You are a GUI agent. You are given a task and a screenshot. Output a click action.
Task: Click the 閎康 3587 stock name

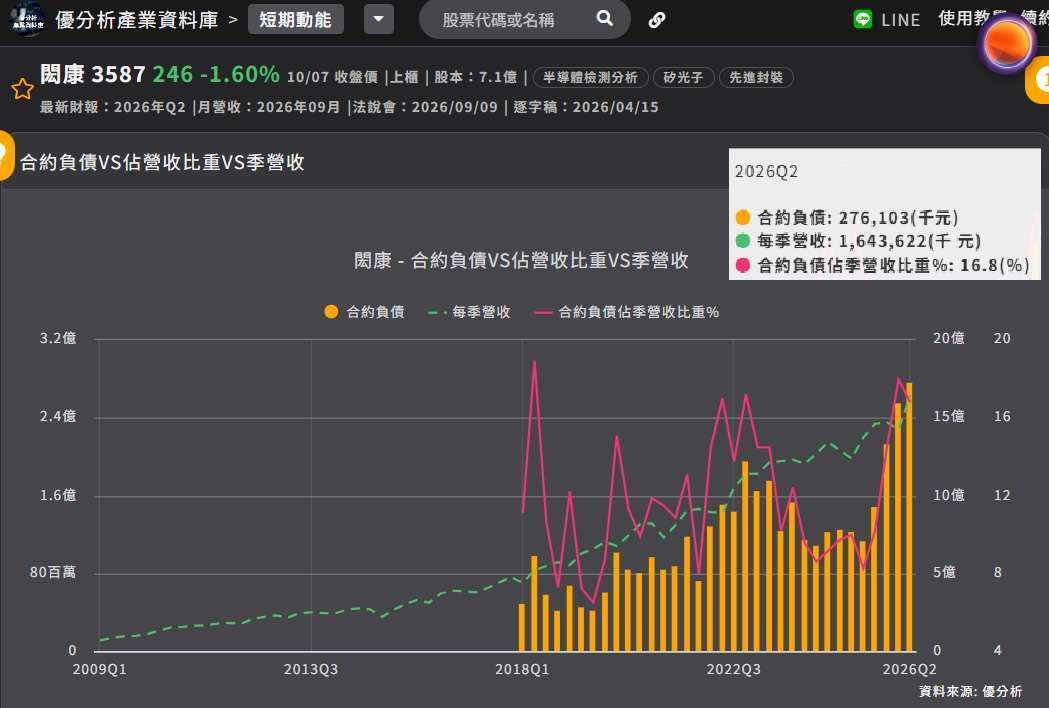click(92, 74)
